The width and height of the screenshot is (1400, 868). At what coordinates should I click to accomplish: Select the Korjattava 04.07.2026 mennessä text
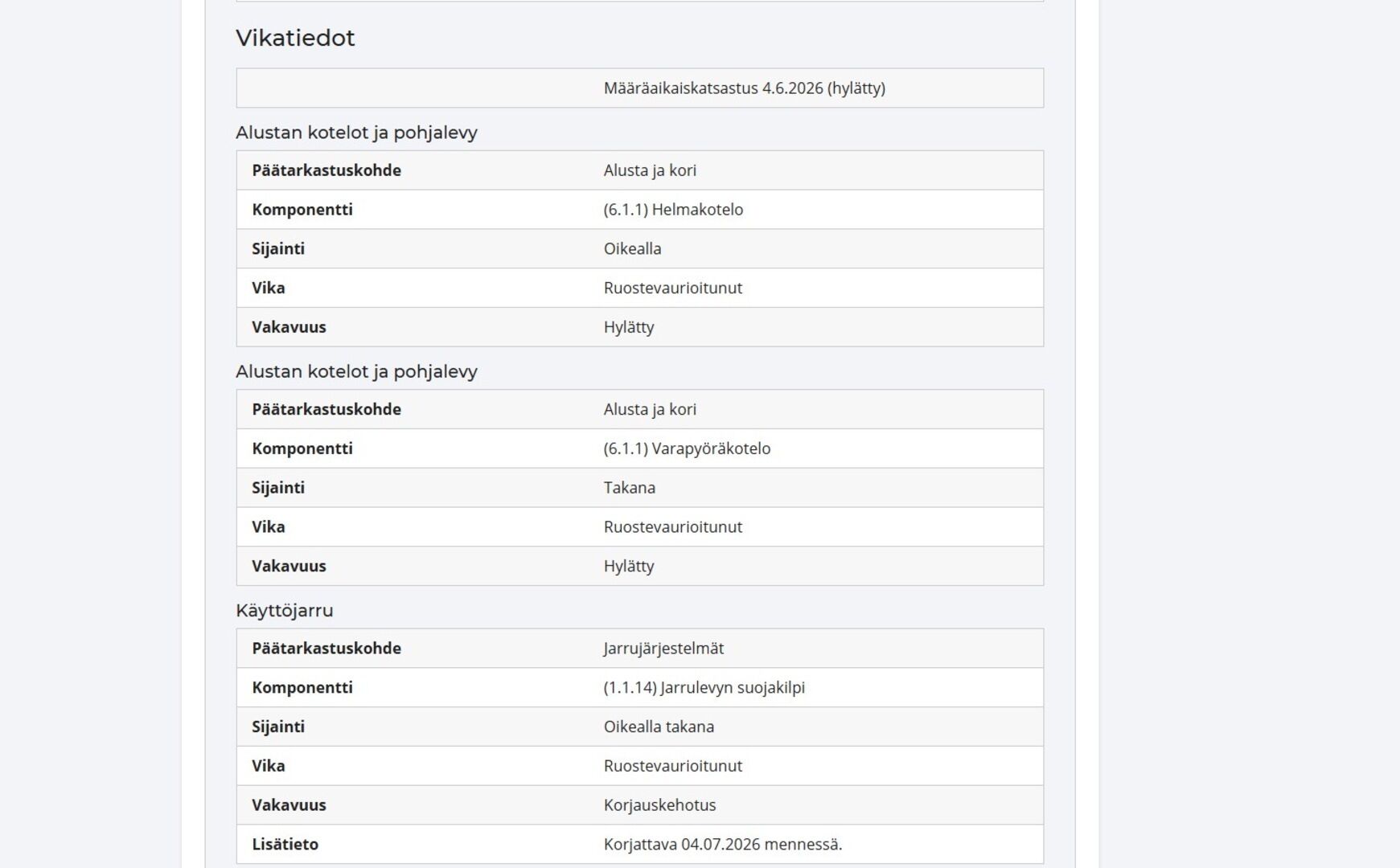tap(722, 845)
